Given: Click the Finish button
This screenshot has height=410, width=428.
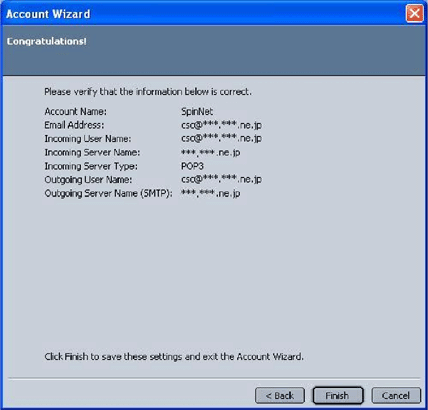Looking at the screenshot, I should tap(338, 396).
